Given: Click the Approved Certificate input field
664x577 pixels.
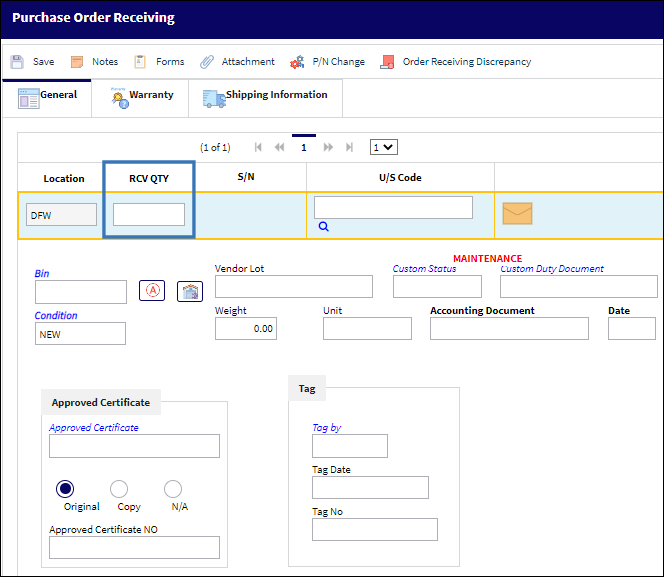Looking at the screenshot, I should [x=134, y=446].
